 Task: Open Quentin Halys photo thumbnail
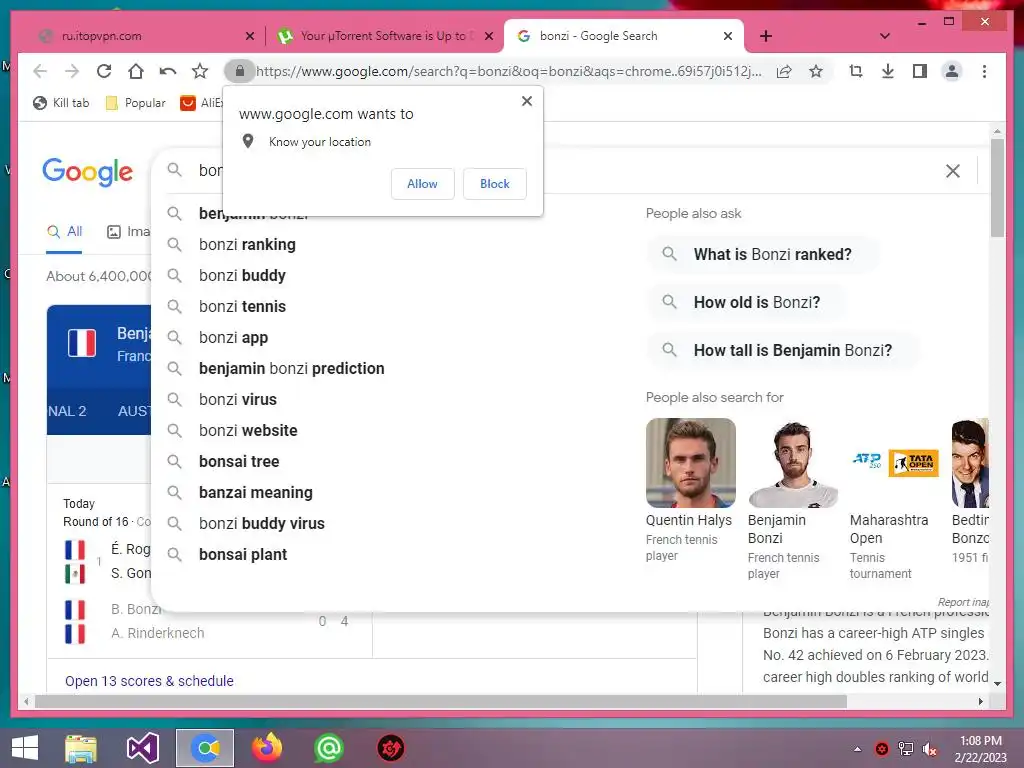click(x=690, y=463)
